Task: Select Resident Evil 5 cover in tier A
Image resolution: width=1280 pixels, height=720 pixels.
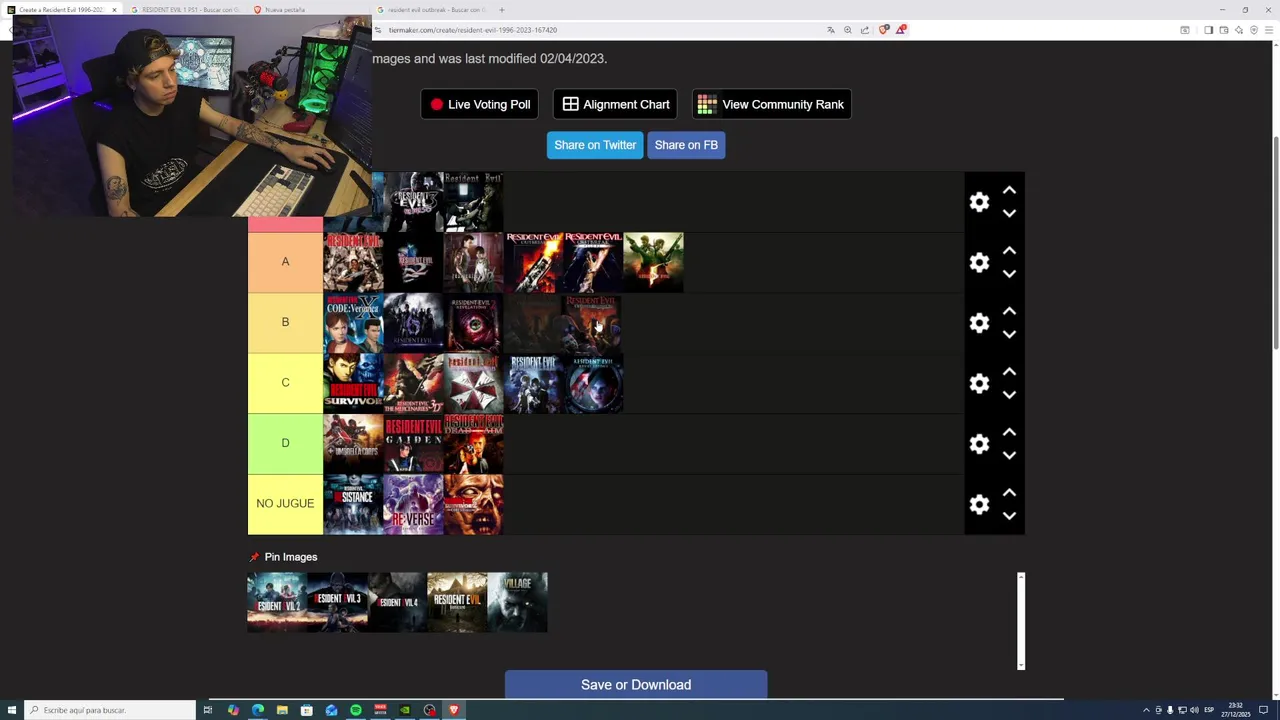Action: click(653, 262)
